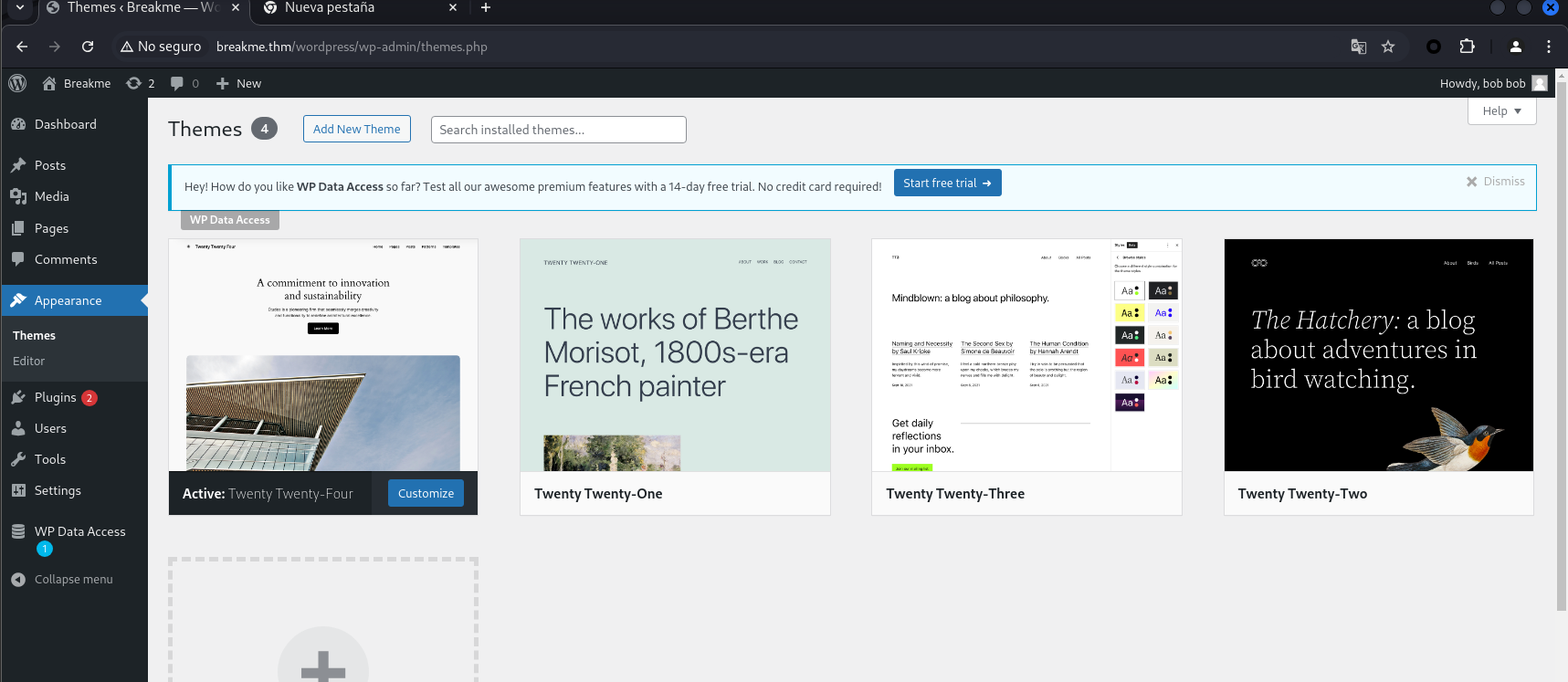Click the WordPress logo in admin bar
This screenshot has height=682, width=1568.
pyautogui.click(x=17, y=83)
